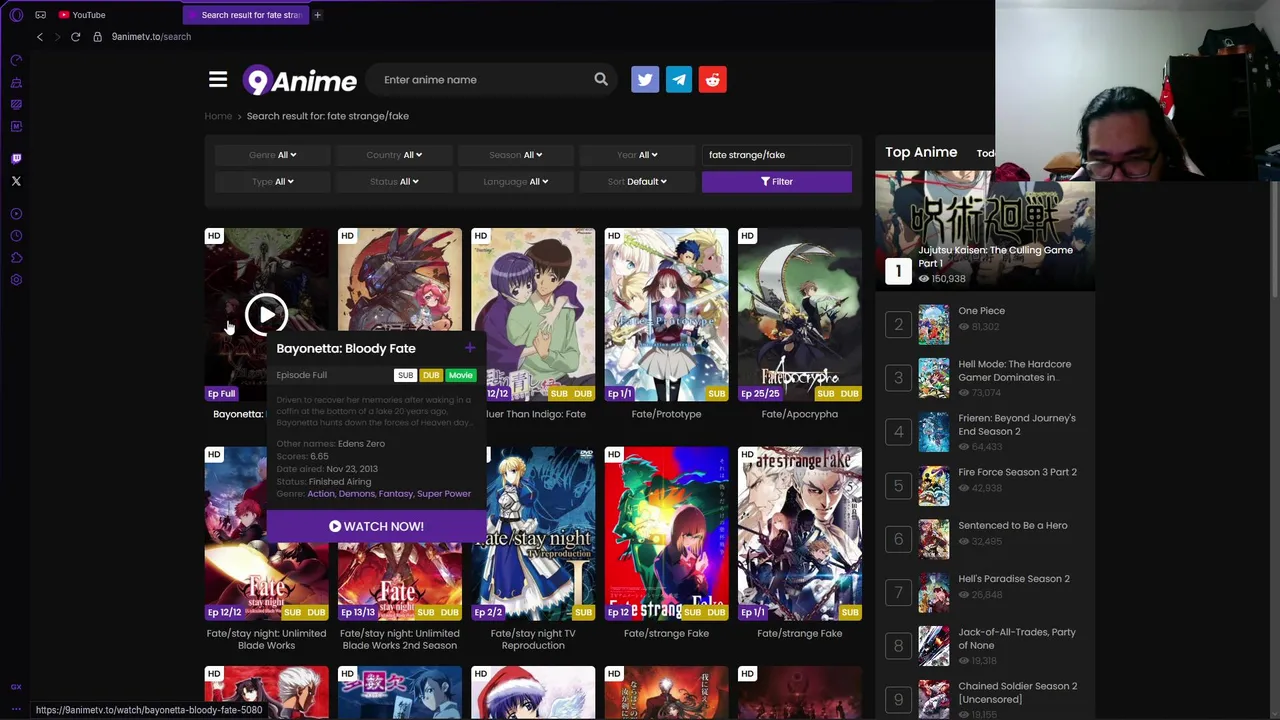The height and width of the screenshot is (720, 1280).
Task: Open 9Anime Telegram social button
Action: [679, 80]
